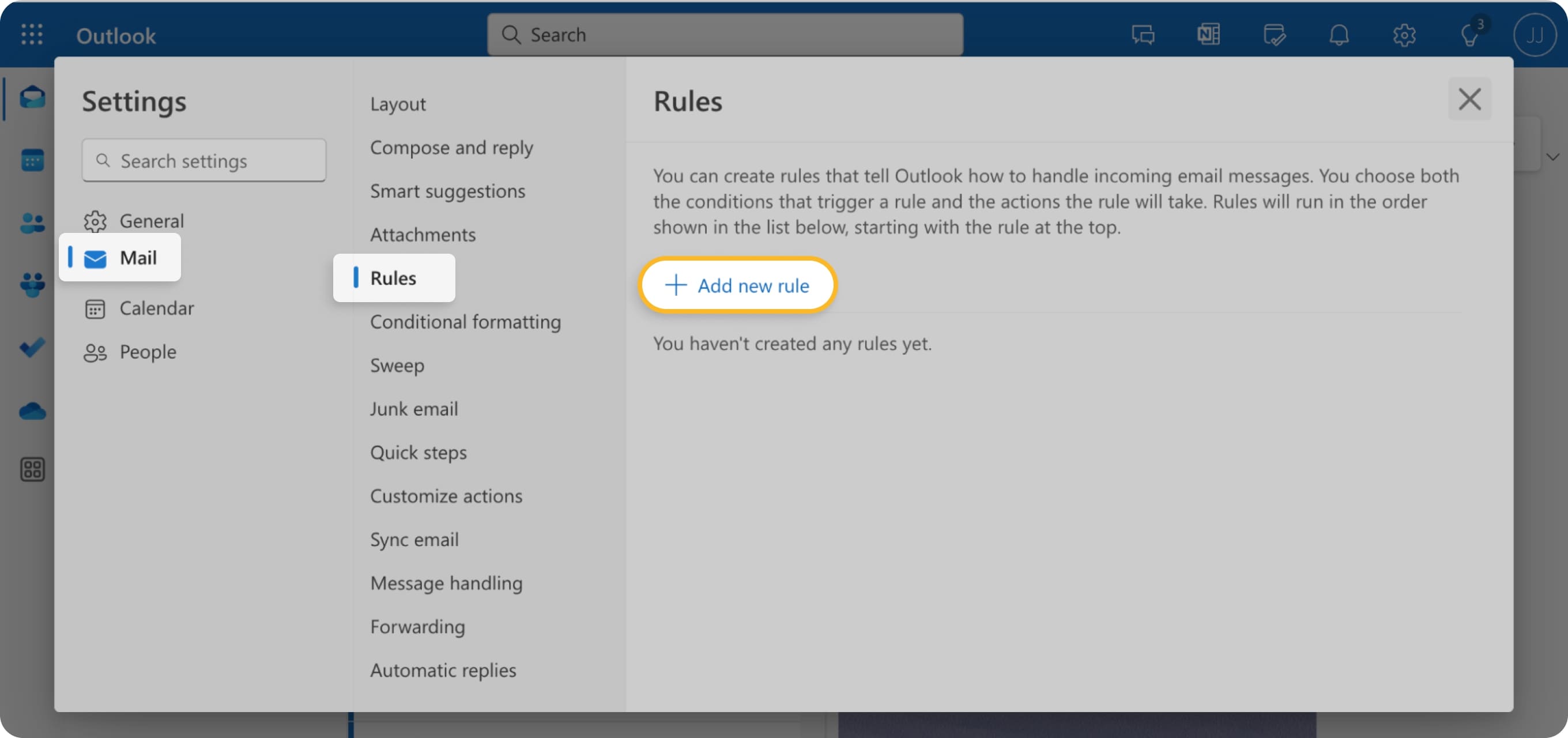Viewport: 1568px width, 738px height.
Task: Click the Search settings field
Action: click(204, 160)
